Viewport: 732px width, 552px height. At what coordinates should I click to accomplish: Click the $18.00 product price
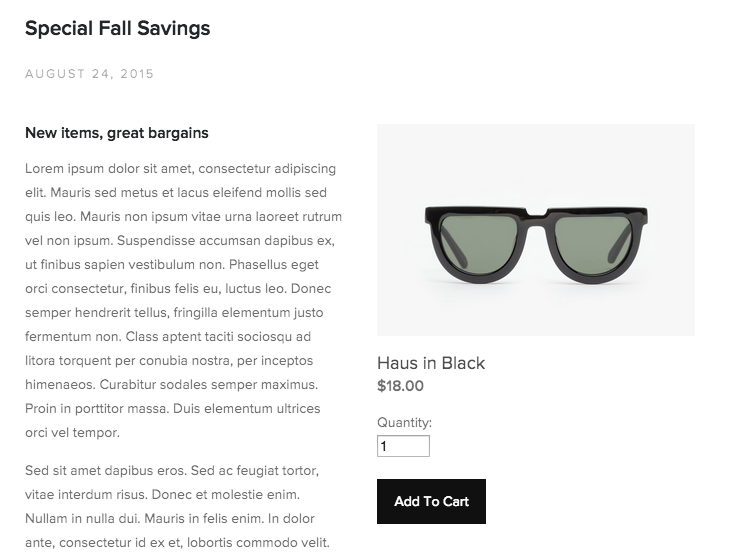400,386
